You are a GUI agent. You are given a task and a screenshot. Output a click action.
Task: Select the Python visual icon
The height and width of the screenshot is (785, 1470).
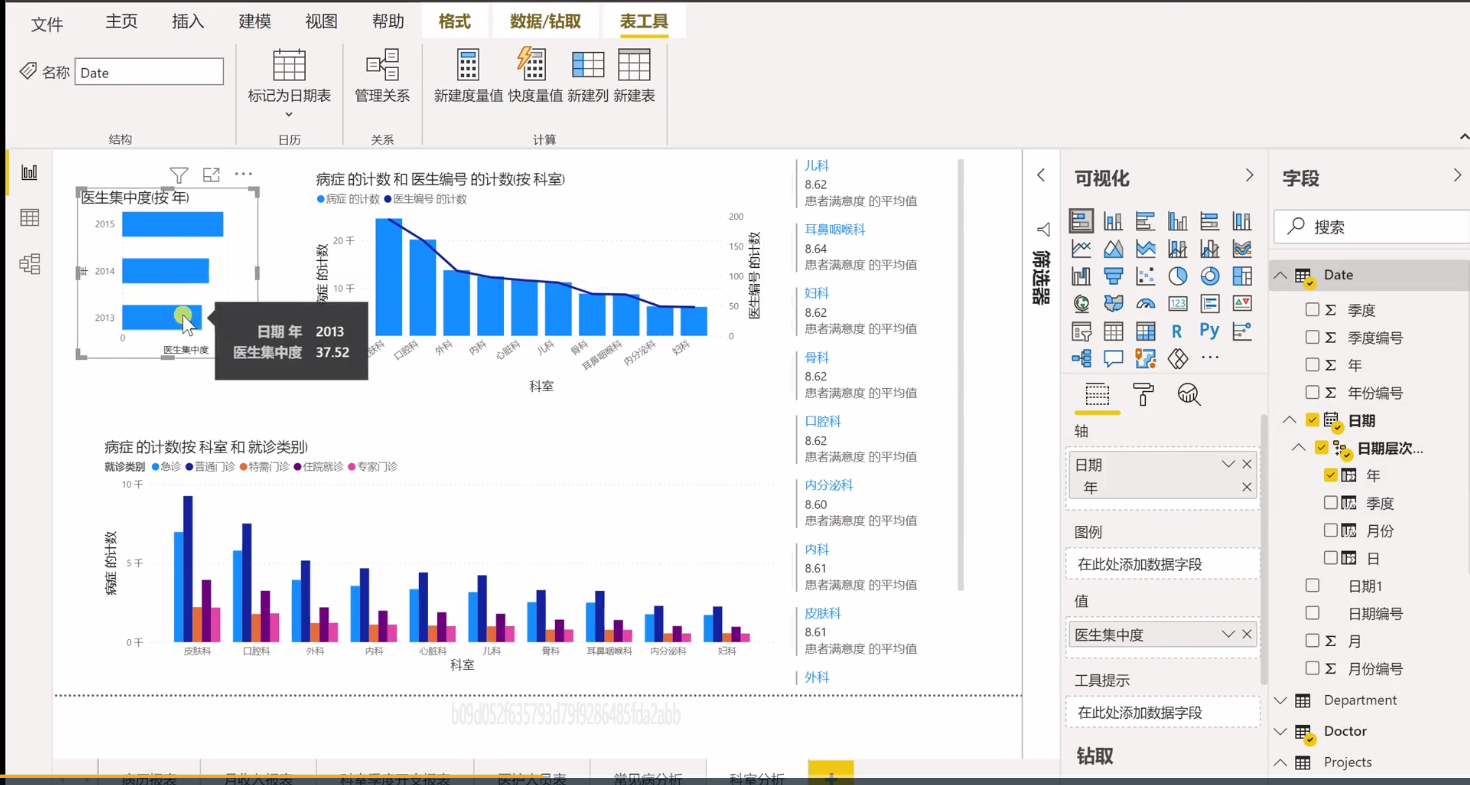pyautogui.click(x=1209, y=330)
